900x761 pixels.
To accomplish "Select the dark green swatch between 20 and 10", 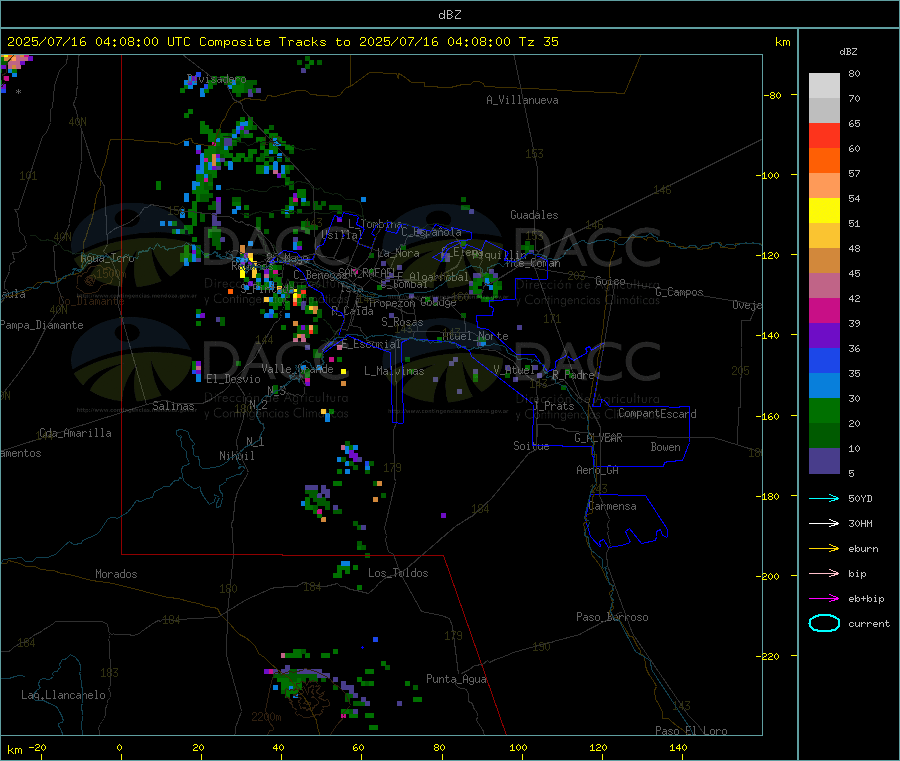I will [824, 435].
